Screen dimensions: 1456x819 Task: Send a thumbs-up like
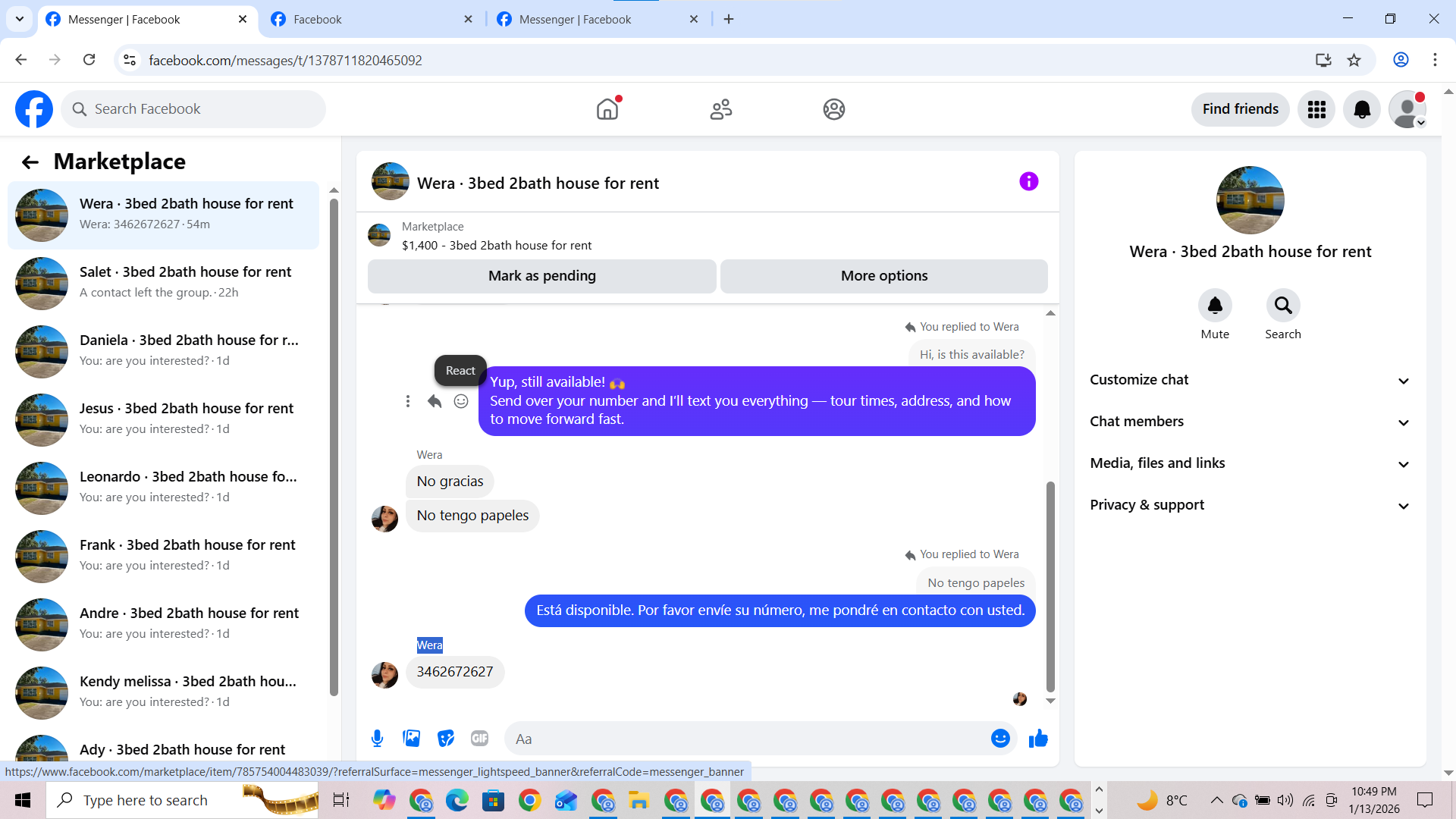pos(1038,739)
